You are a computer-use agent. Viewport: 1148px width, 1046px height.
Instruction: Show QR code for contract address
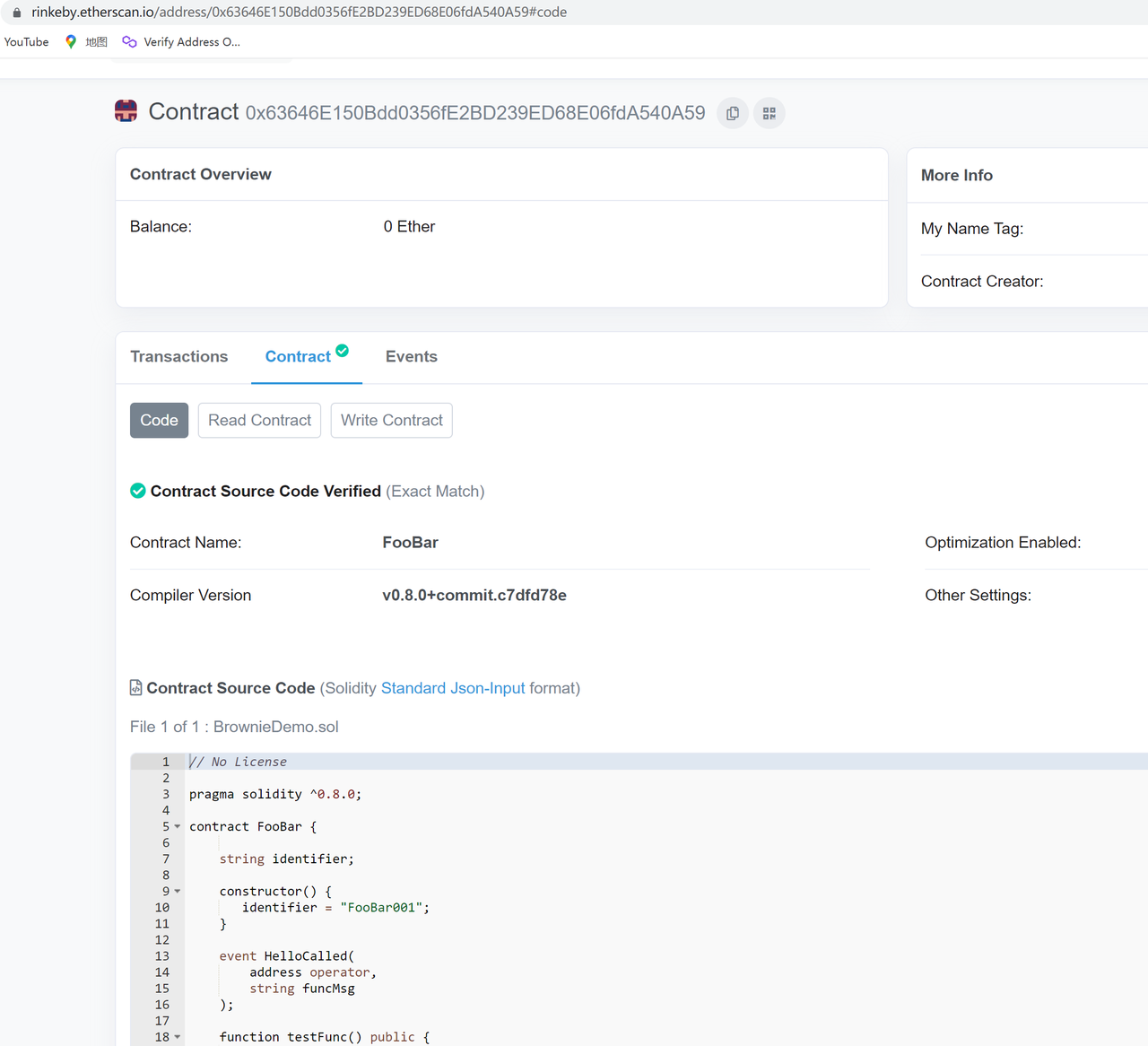point(770,113)
